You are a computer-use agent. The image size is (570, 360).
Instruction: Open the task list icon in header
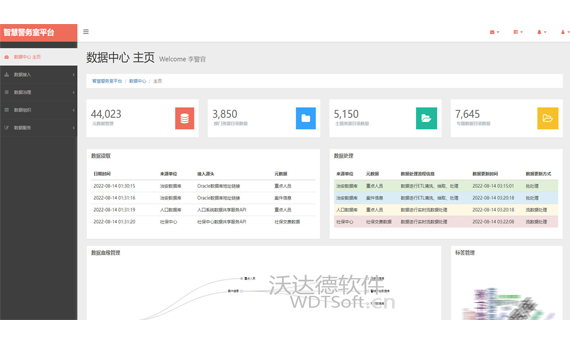click(515, 32)
